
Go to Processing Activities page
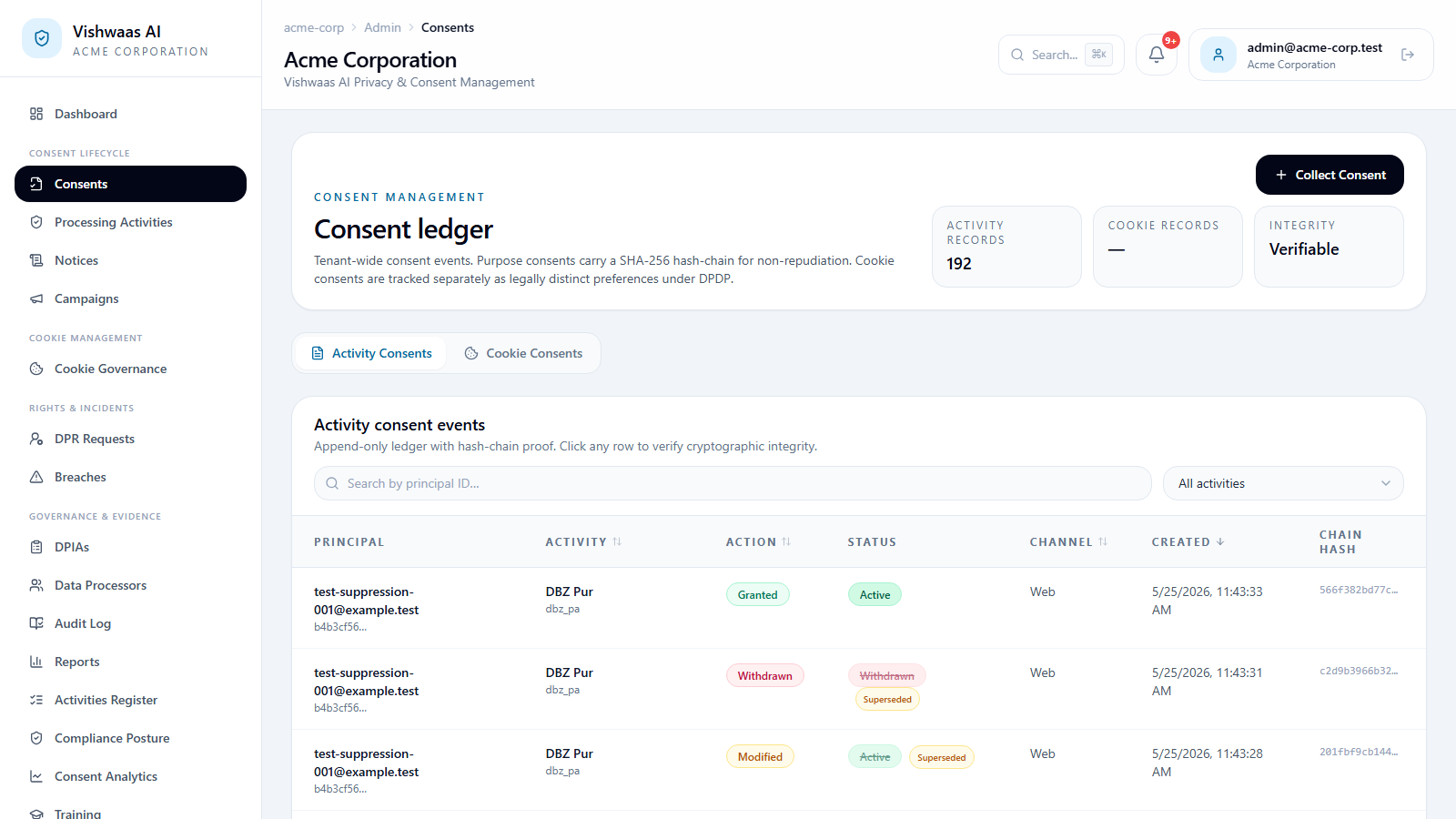[x=130, y=222]
